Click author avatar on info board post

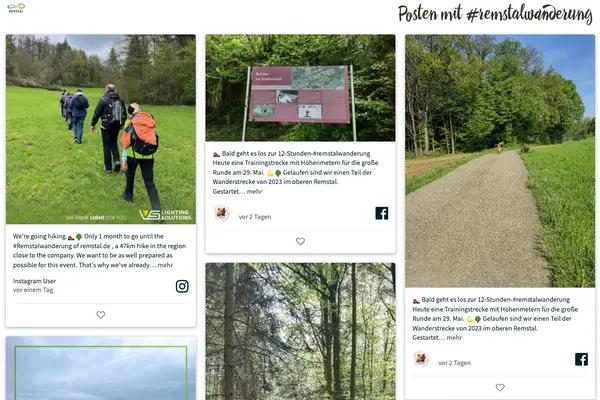(x=221, y=213)
